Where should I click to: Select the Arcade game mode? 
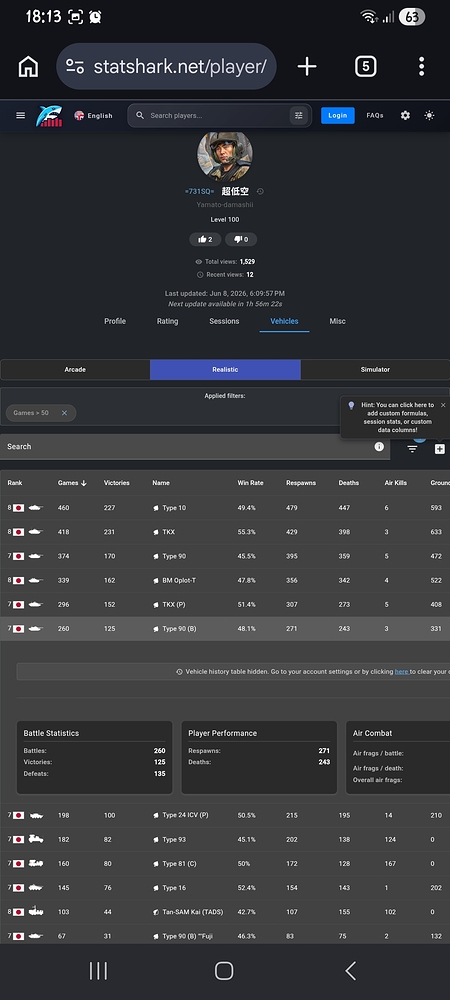[75, 369]
